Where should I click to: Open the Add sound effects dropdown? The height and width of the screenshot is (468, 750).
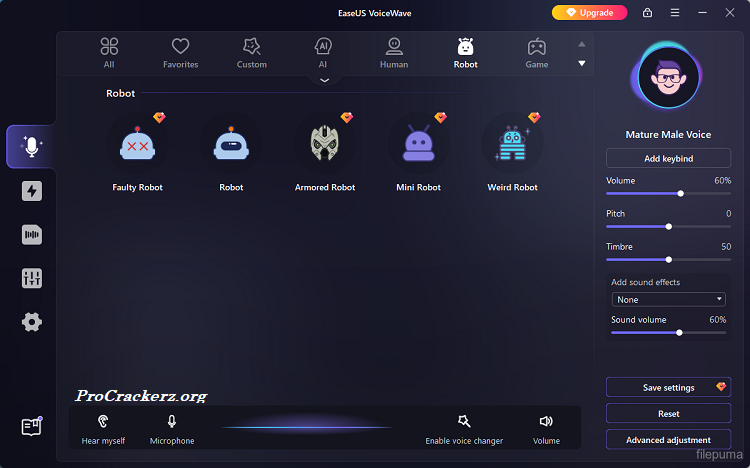coord(668,299)
